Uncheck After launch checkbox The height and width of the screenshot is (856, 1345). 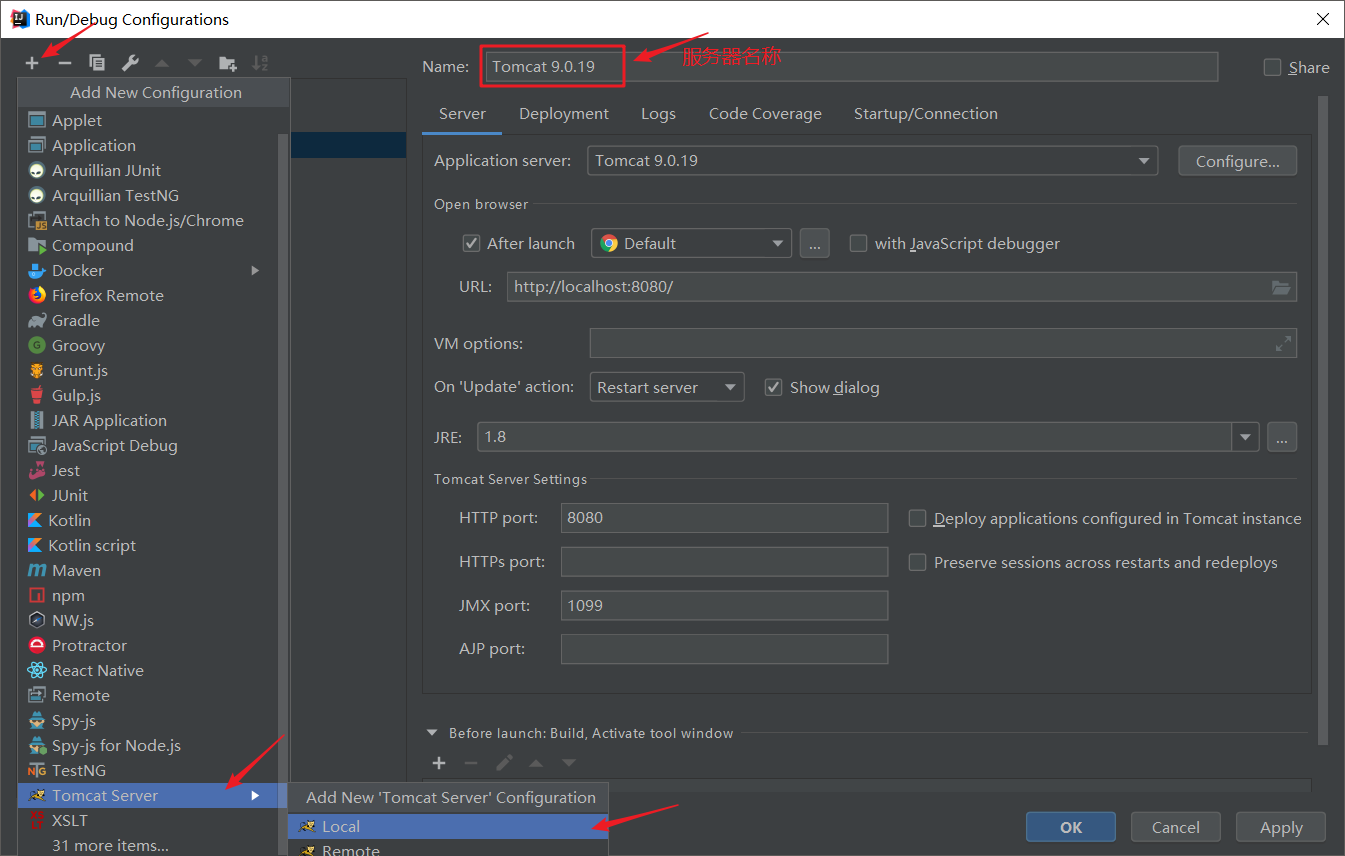[x=471, y=243]
